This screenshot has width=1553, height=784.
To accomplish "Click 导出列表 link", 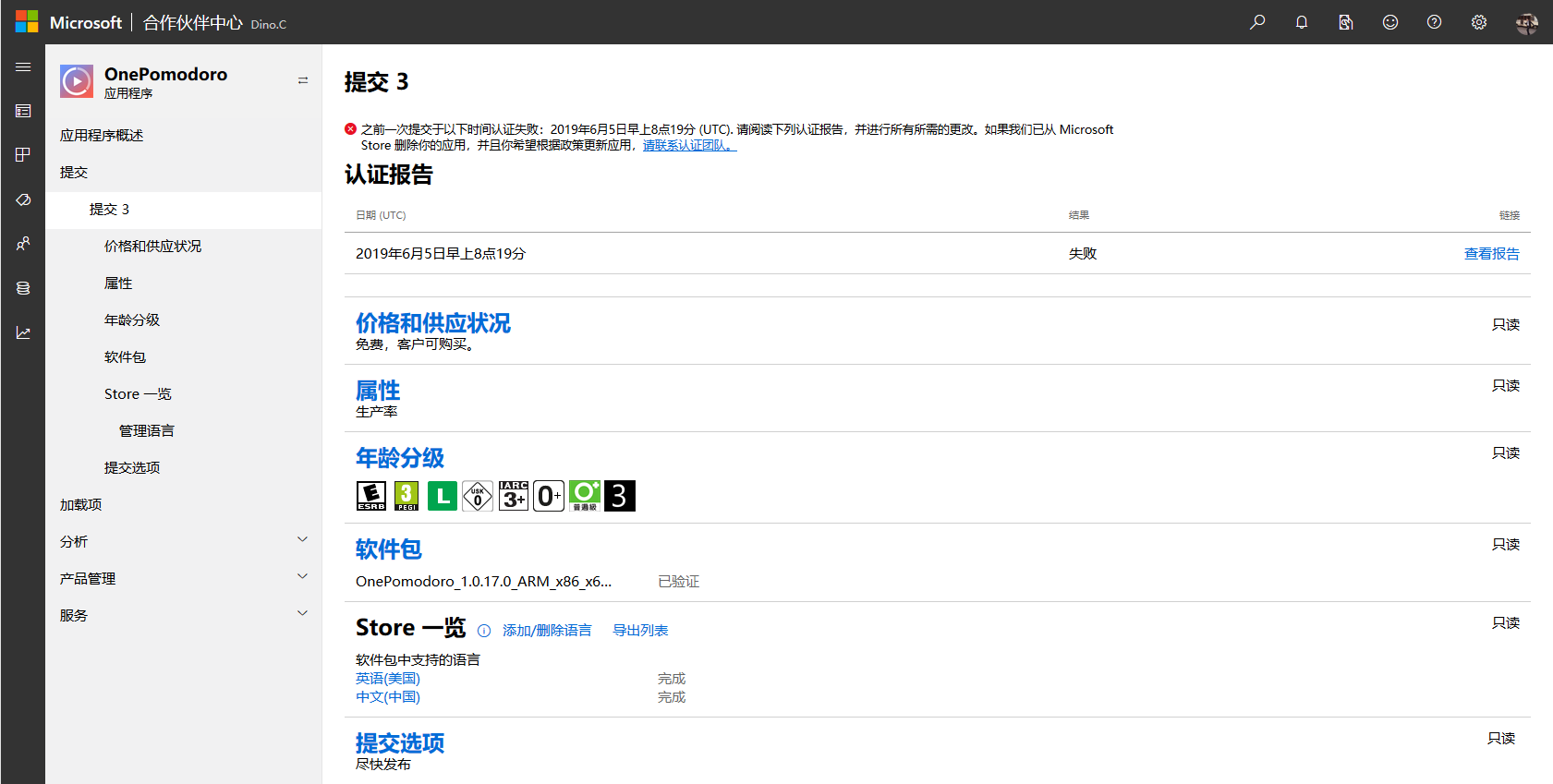I will [x=640, y=631].
